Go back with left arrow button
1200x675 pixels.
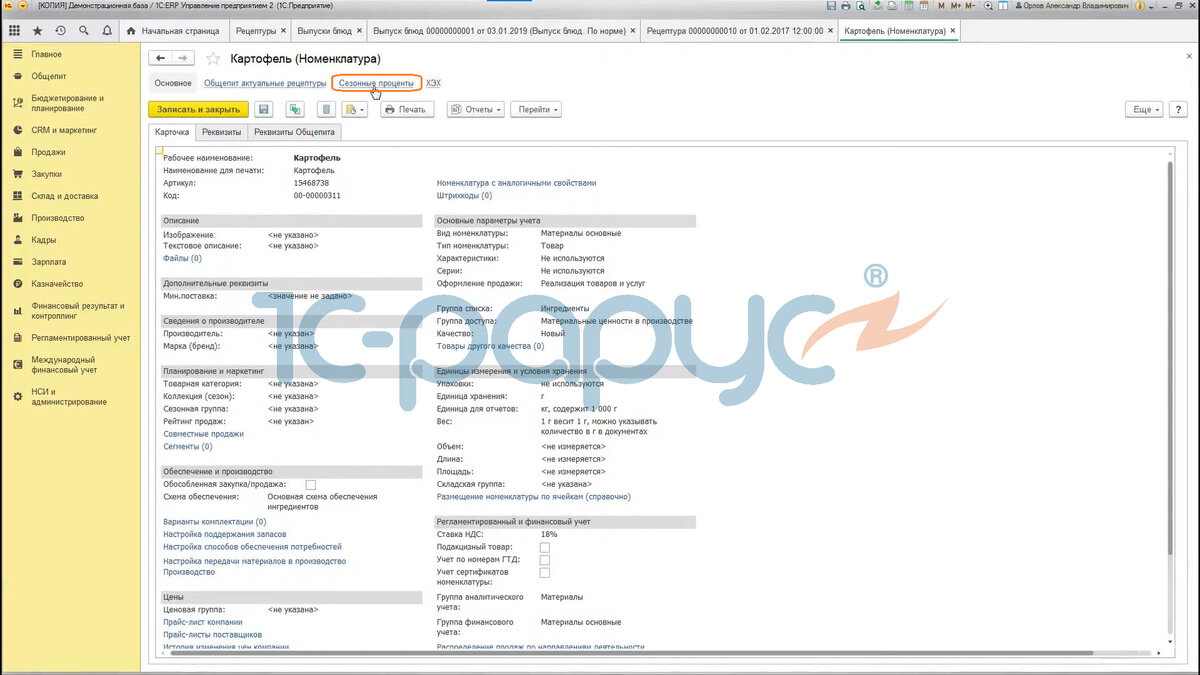[161, 59]
